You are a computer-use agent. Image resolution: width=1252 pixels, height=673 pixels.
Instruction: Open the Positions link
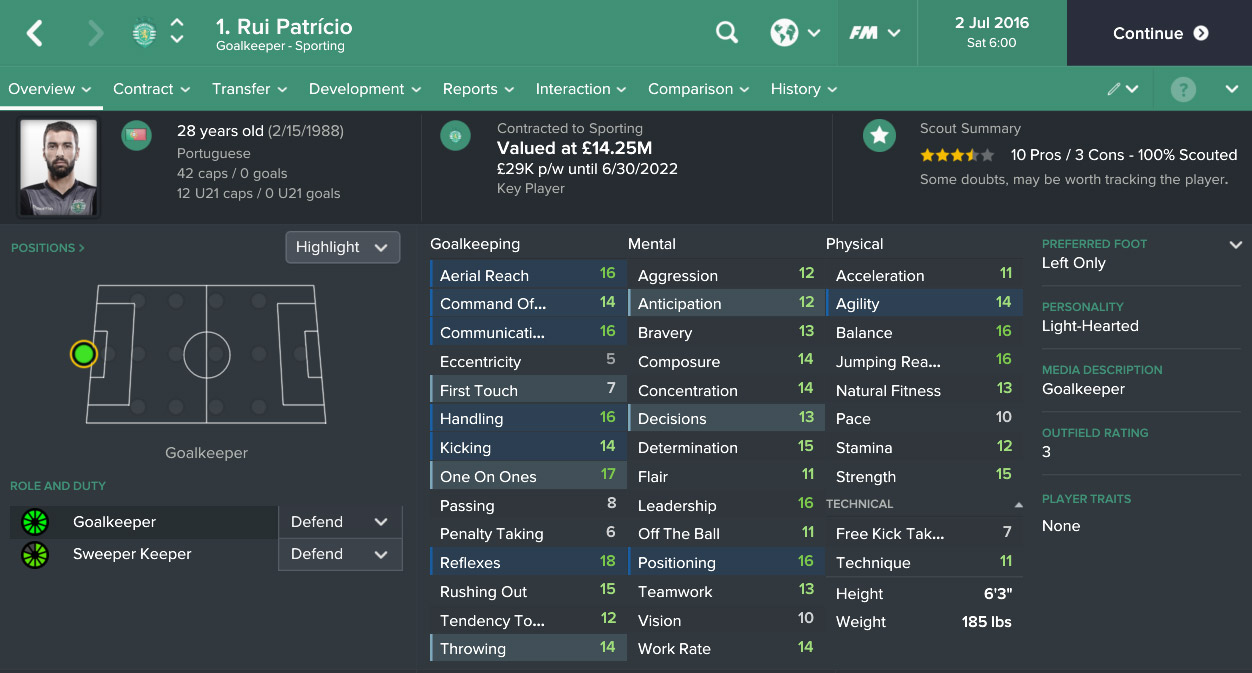[x=48, y=247]
